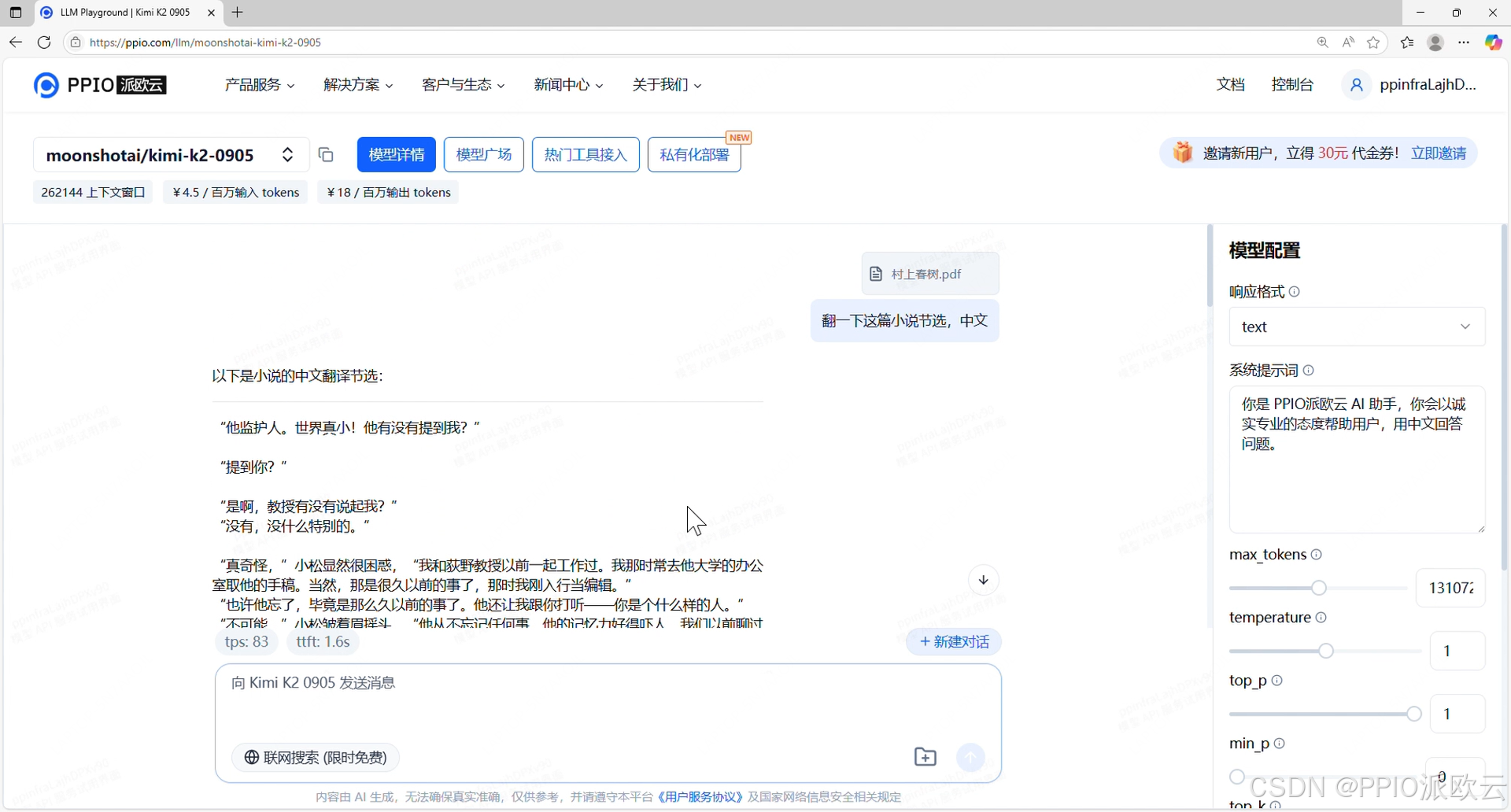Click the ppinfraLajhD... account name
The image size is (1511, 812).
click(x=1428, y=85)
